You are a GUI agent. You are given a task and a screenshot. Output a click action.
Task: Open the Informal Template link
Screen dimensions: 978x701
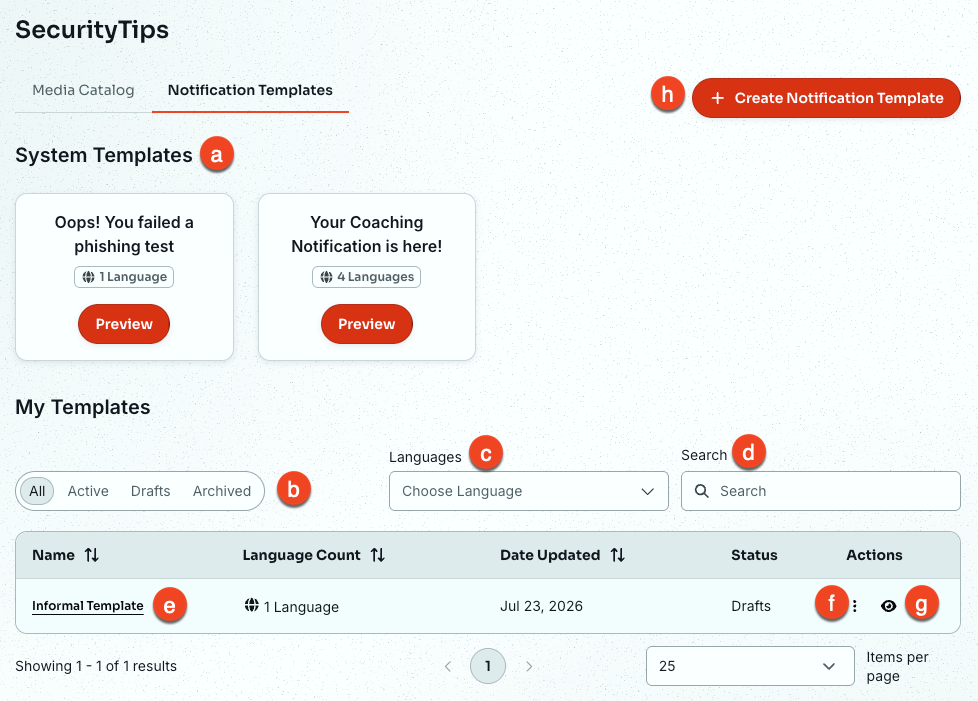pyautogui.click(x=87, y=606)
